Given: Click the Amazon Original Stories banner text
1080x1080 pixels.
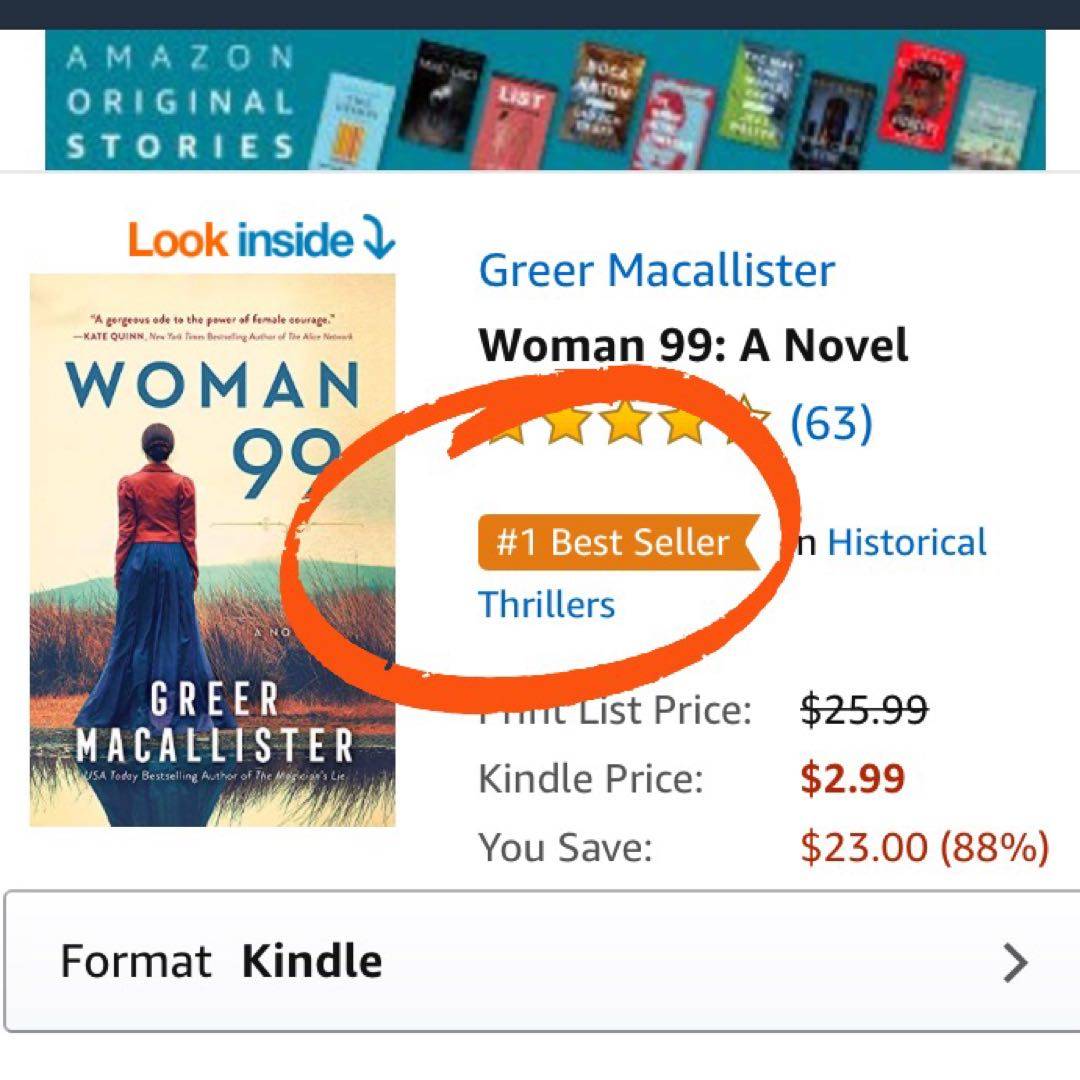Looking at the screenshot, I should click(x=180, y=102).
